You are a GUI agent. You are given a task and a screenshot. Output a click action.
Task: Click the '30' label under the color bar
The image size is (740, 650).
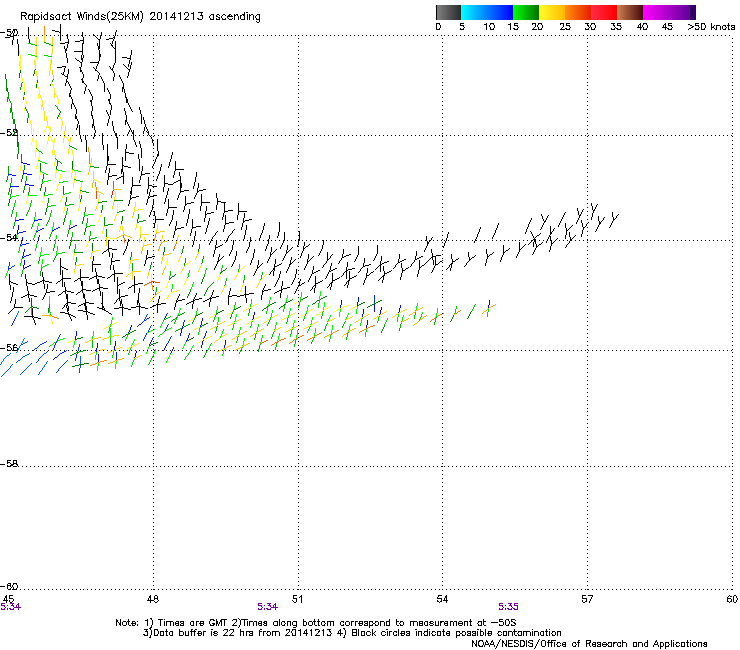coord(590,27)
